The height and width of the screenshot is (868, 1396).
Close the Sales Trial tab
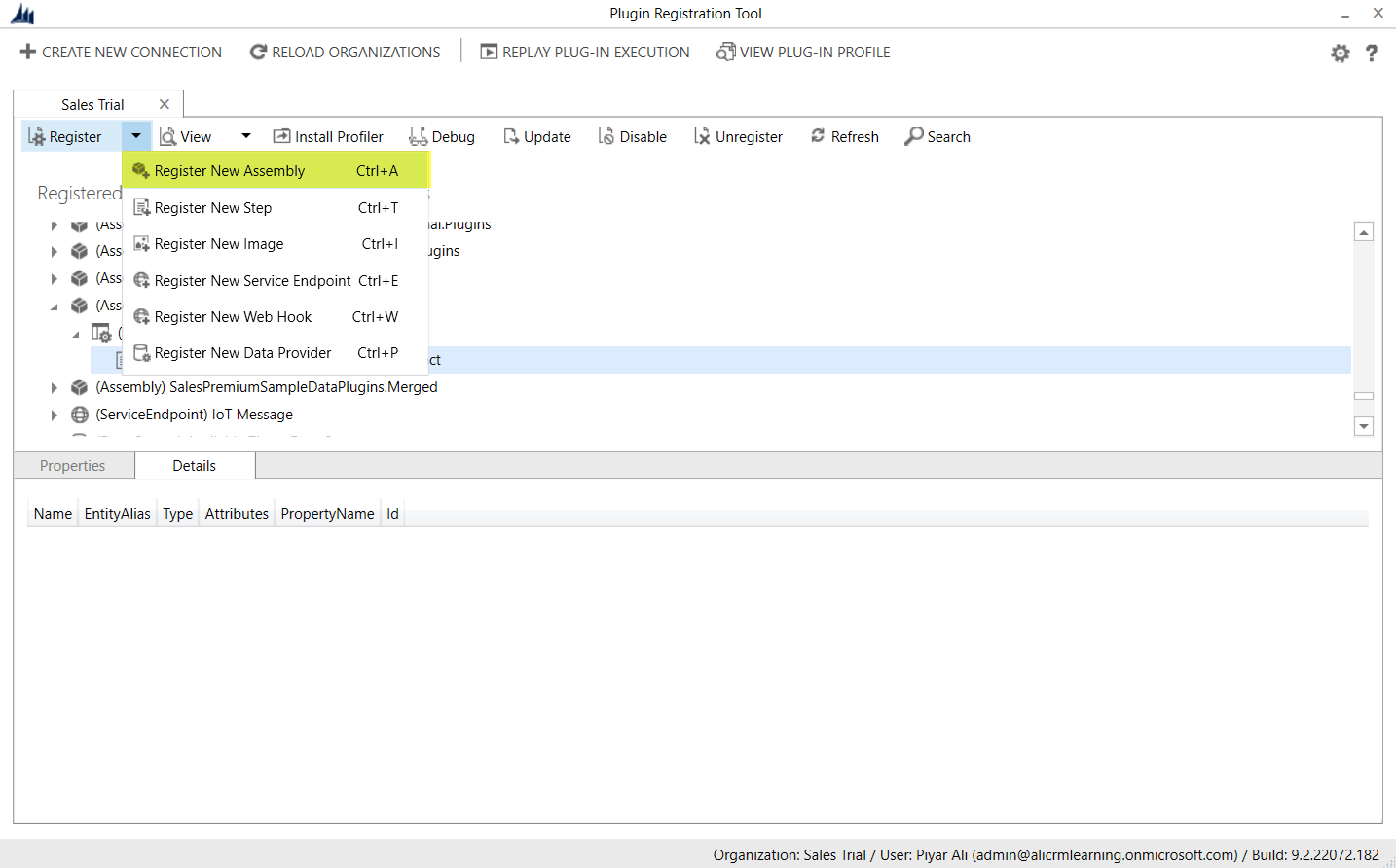tap(165, 104)
